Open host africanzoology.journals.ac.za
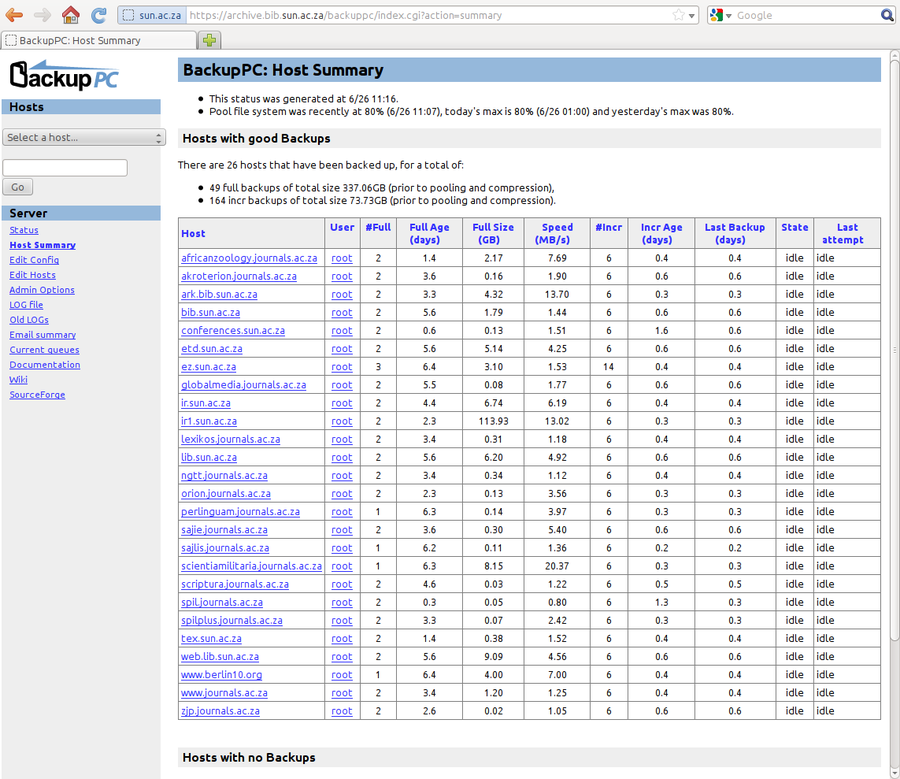 pos(249,258)
